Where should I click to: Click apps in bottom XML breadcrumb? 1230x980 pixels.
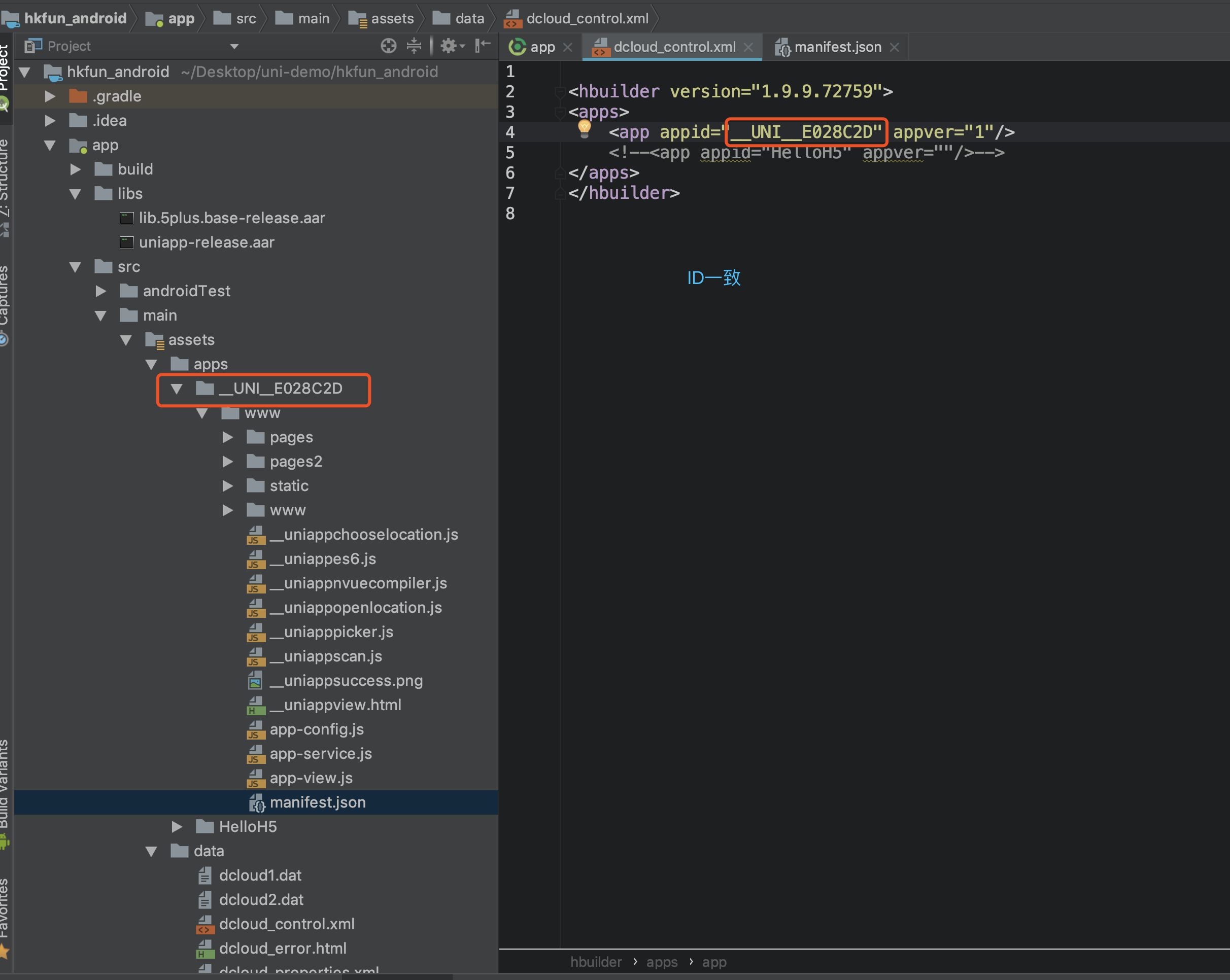pos(662,962)
